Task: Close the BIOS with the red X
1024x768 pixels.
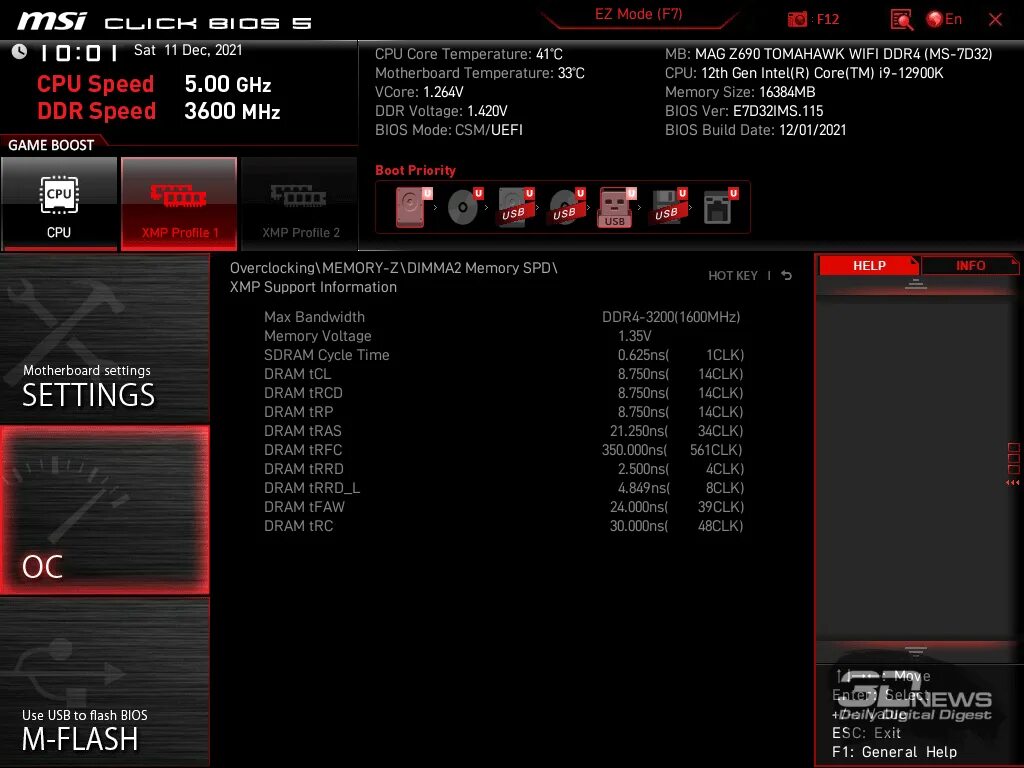Action: tap(995, 20)
